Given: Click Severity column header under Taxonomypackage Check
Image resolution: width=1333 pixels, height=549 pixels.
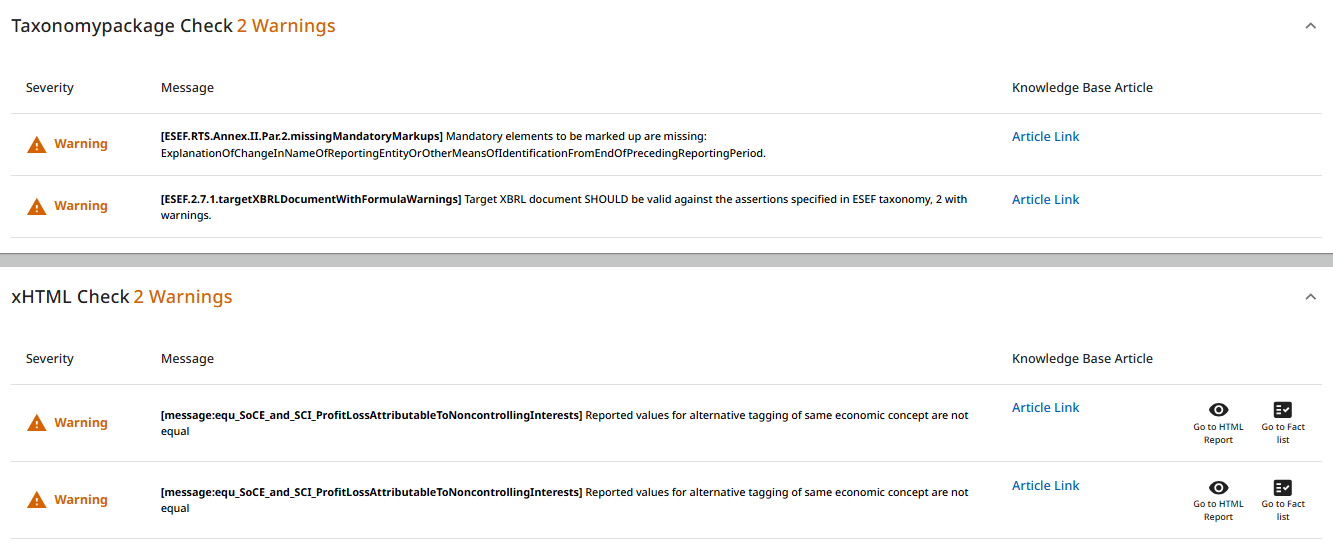Looking at the screenshot, I should [50, 88].
